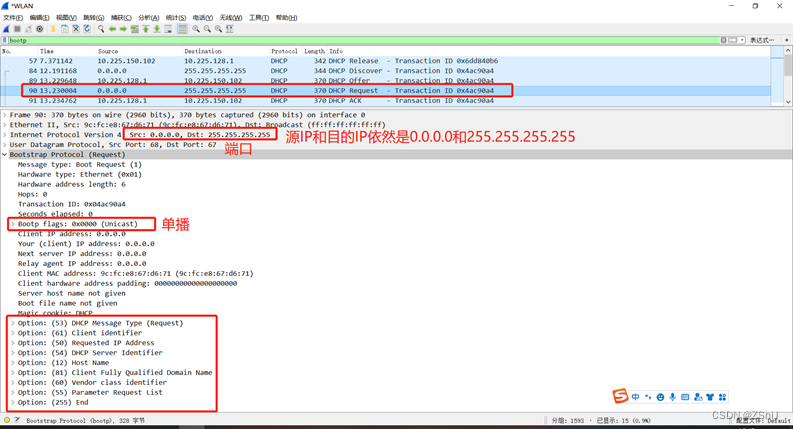Screen dimensions: 793x429
Task: Jump to the first packet
Action: tap(146, 29)
